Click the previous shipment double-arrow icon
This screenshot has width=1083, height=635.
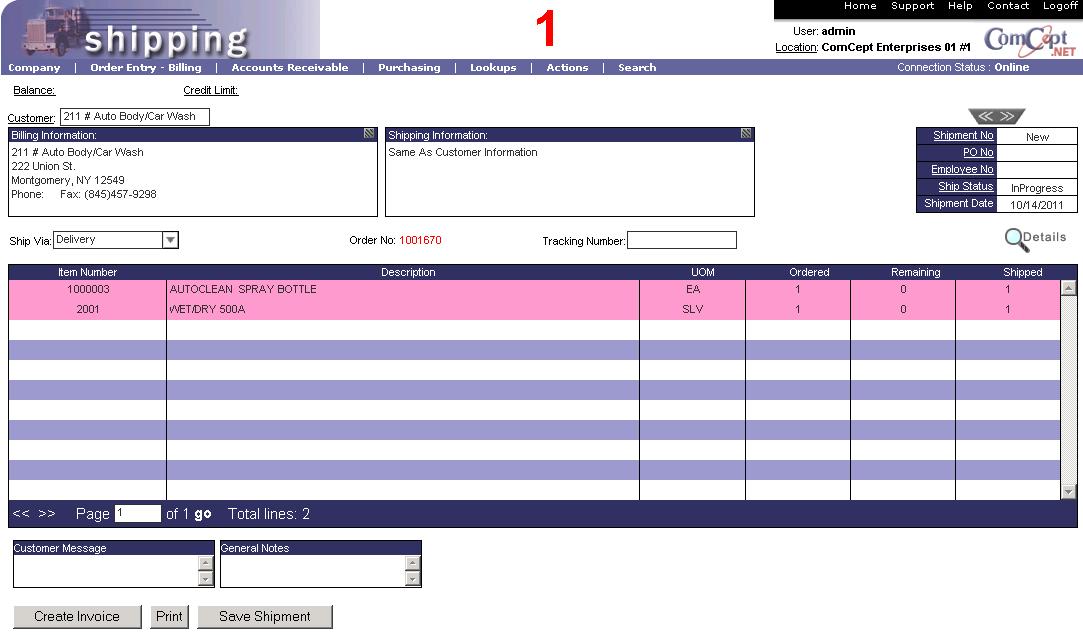(x=985, y=117)
